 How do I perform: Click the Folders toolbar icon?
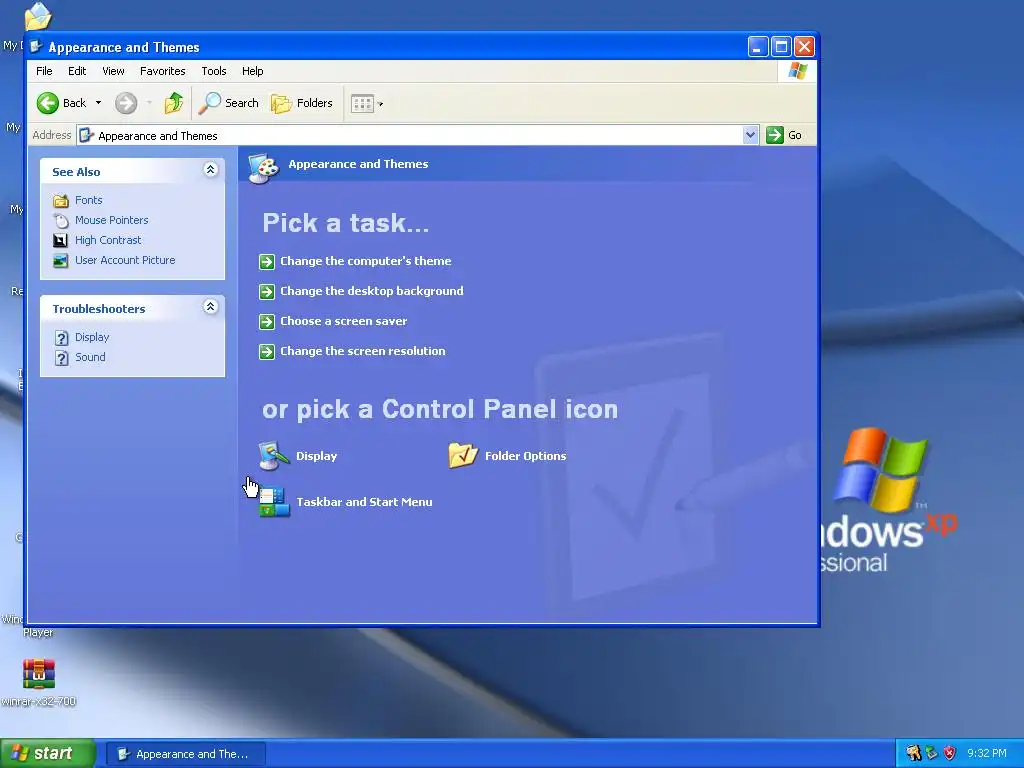[x=281, y=103]
